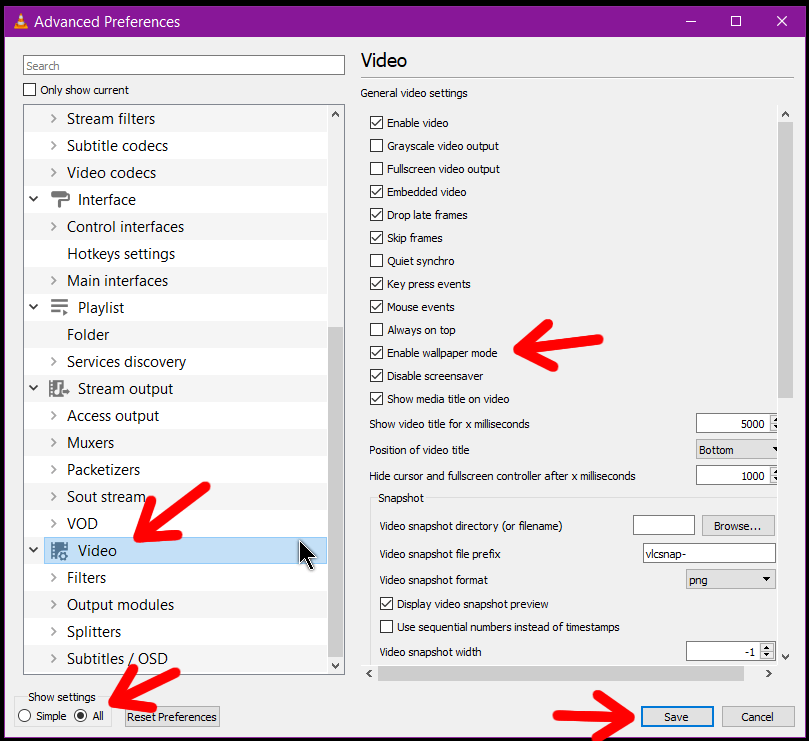Enable Always on top checkbox
The image size is (809, 741).
click(376, 330)
